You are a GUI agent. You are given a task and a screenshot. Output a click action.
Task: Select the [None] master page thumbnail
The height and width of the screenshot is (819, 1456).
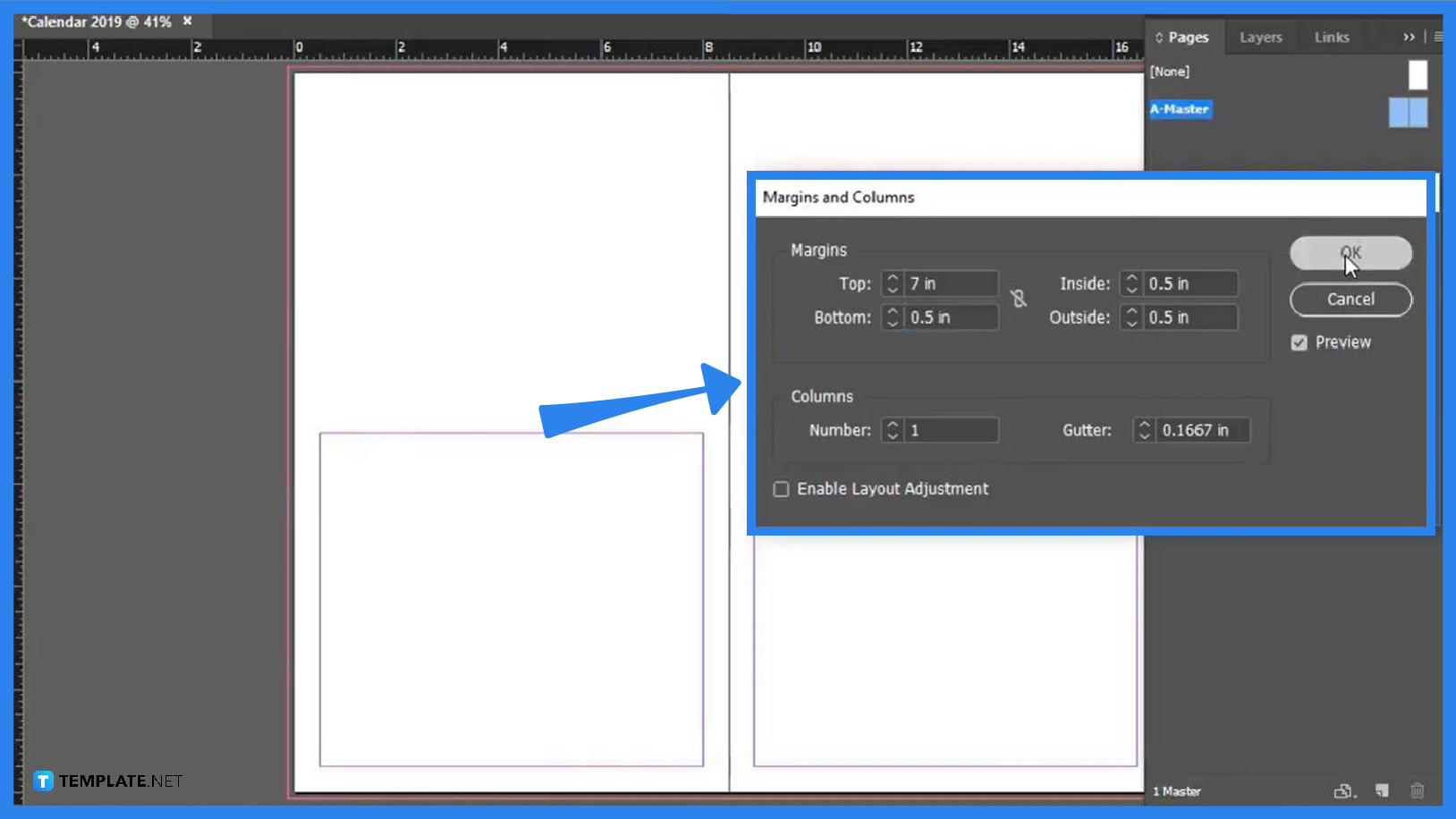1418,75
